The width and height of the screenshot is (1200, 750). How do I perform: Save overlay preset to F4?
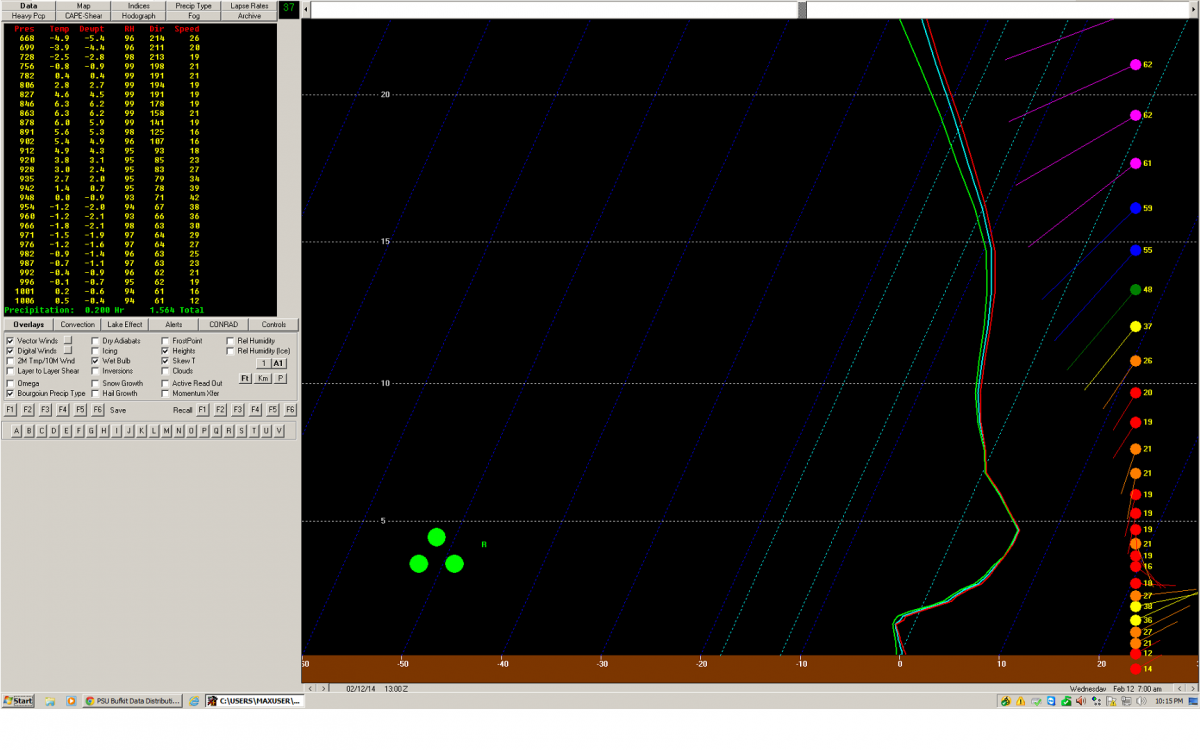(x=62, y=410)
